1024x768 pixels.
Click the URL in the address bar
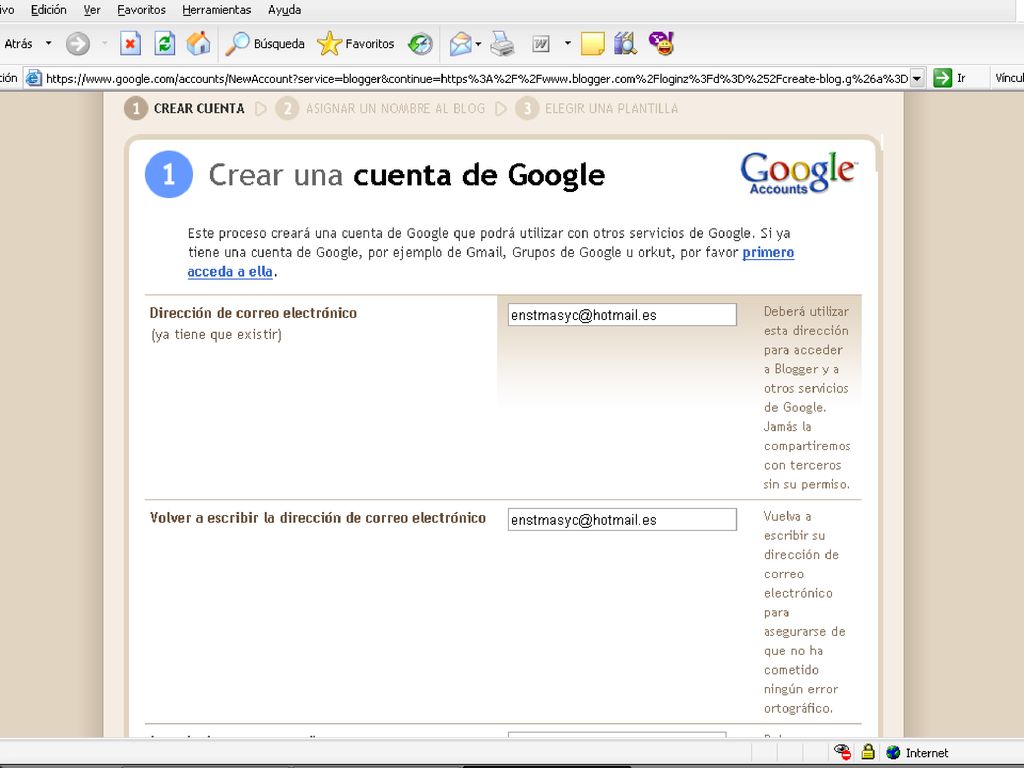pyautogui.click(x=477, y=78)
